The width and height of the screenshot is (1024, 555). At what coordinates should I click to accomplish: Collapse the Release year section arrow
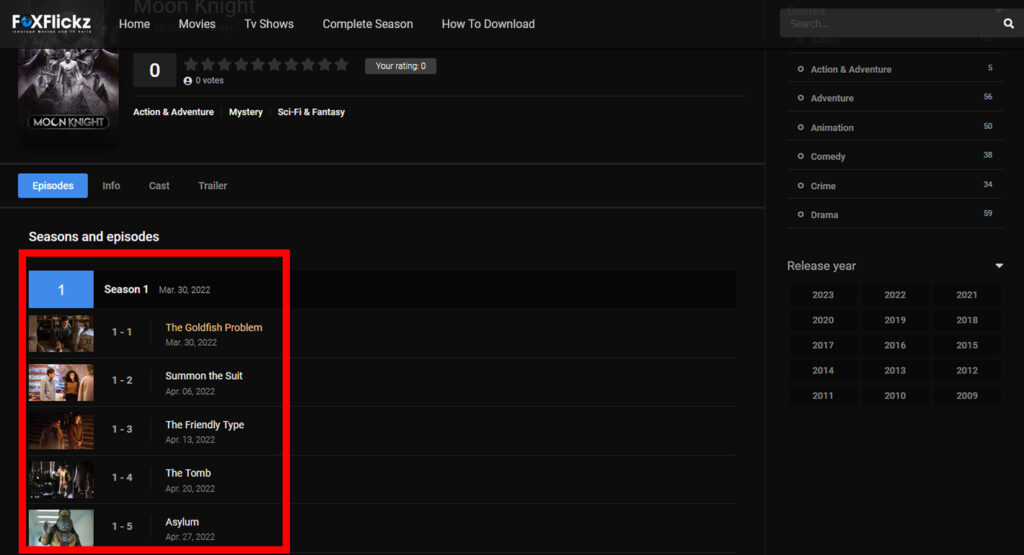[999, 266]
